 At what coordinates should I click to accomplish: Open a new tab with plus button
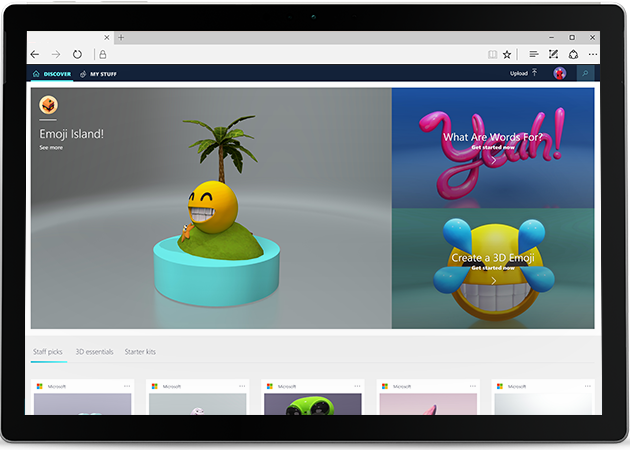coord(121,37)
